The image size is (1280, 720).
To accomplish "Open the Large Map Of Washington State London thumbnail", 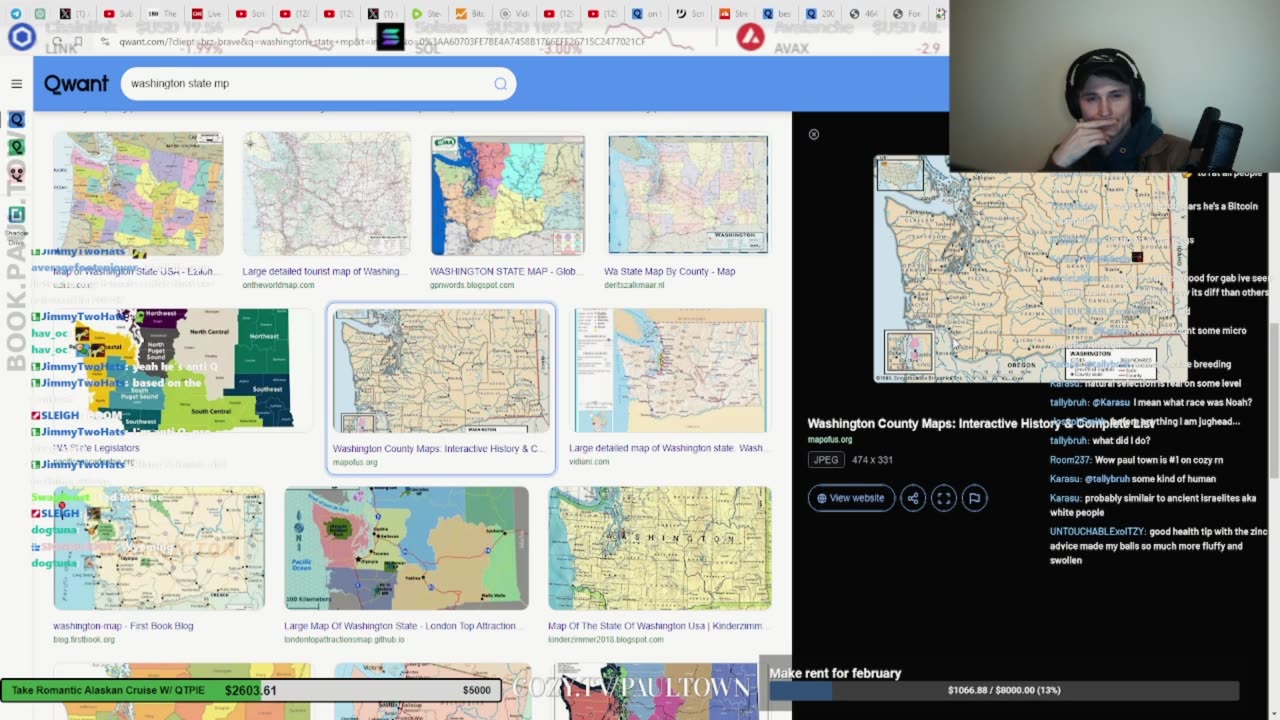I will tap(406, 548).
